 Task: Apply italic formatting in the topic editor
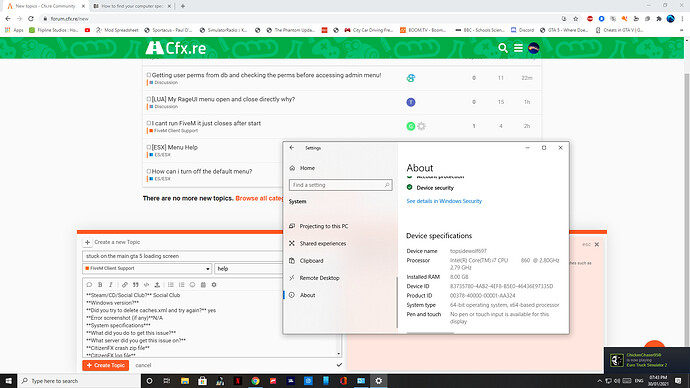[x=111, y=285]
